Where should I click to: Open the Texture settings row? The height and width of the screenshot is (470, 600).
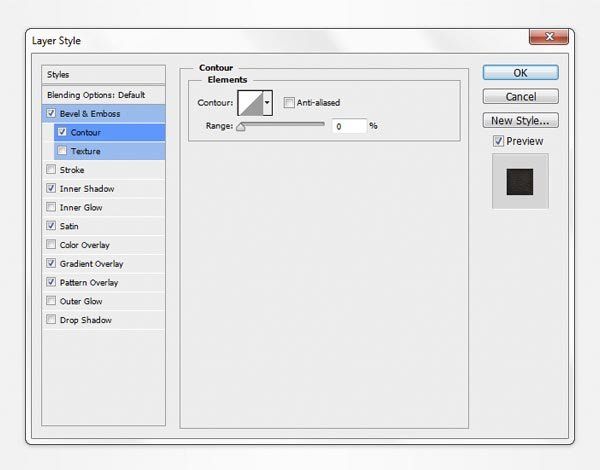coord(109,151)
